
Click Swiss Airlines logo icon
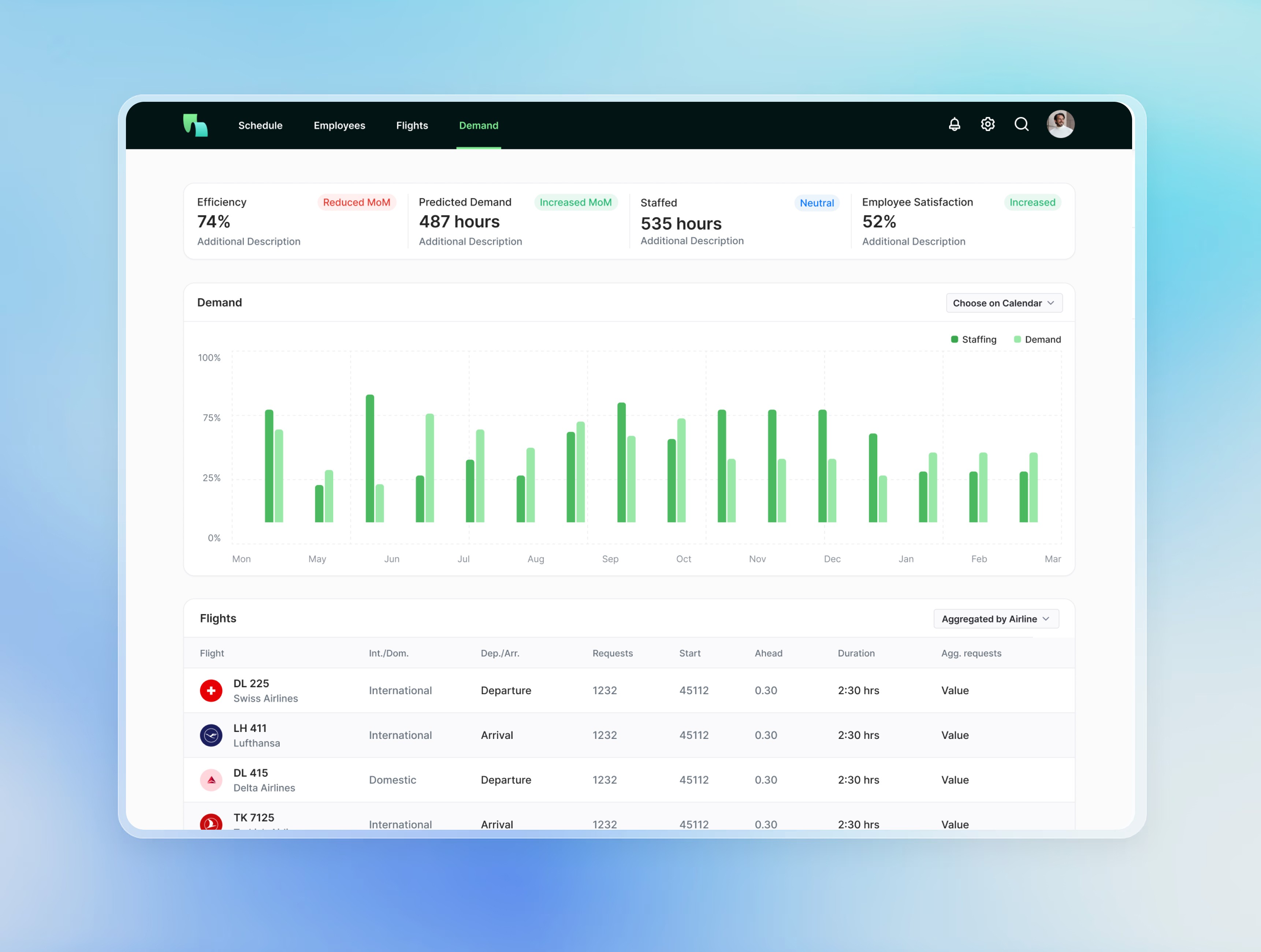coord(211,690)
